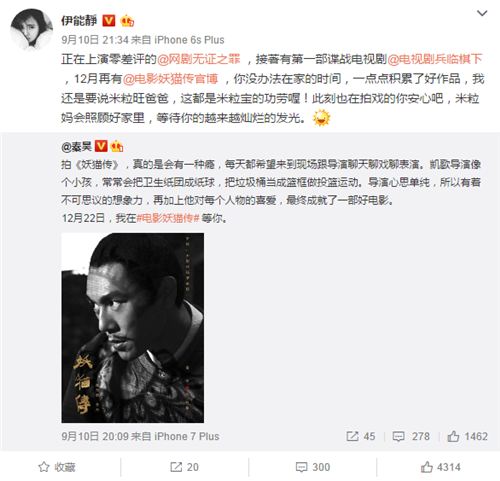Click the member crown icon beside 伊能静
500x481 pixels.
(127, 21)
